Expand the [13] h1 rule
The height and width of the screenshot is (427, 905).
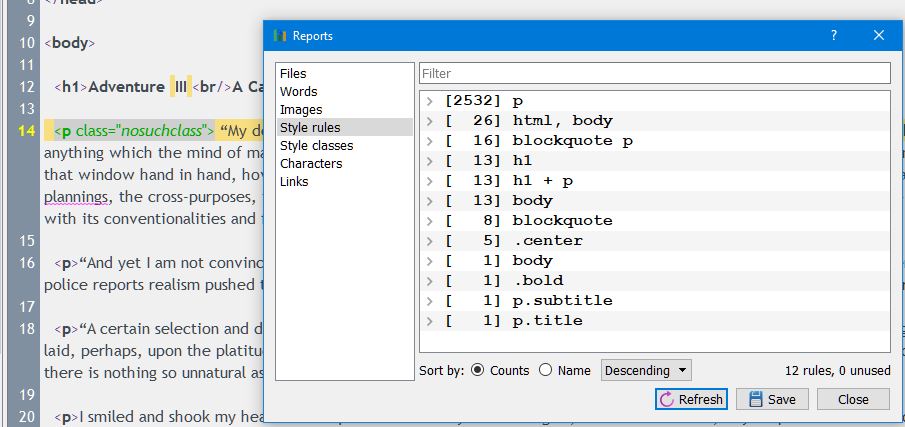(x=429, y=161)
